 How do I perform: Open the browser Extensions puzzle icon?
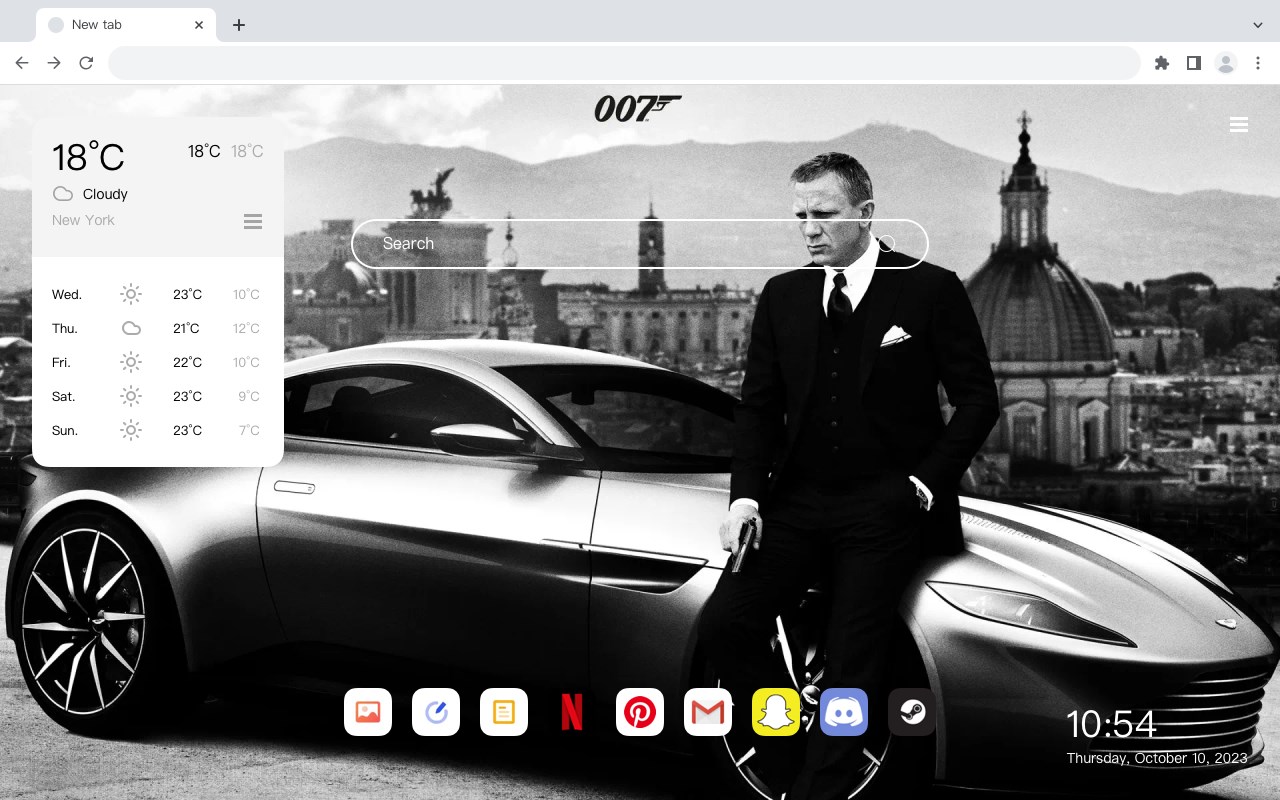1161,63
